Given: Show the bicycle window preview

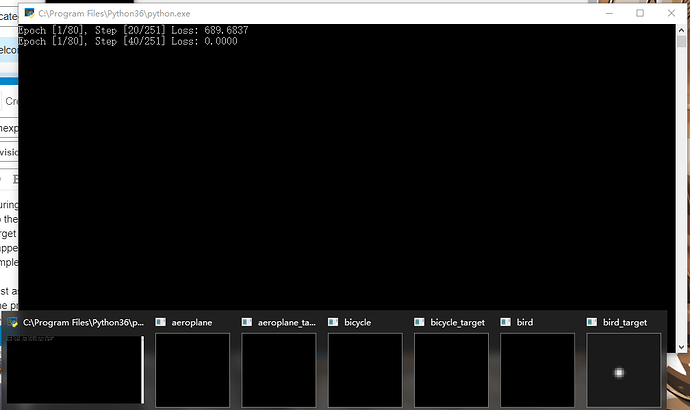Looking at the screenshot, I should (x=364, y=370).
